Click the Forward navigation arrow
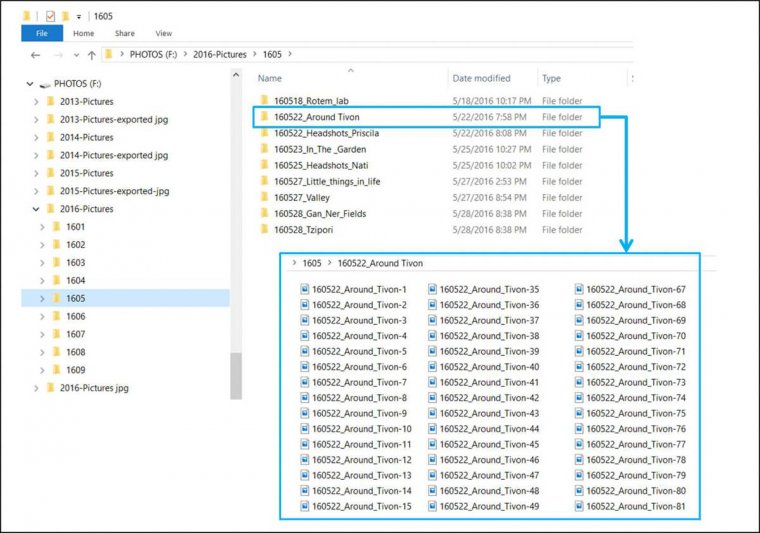 pyautogui.click(x=58, y=55)
